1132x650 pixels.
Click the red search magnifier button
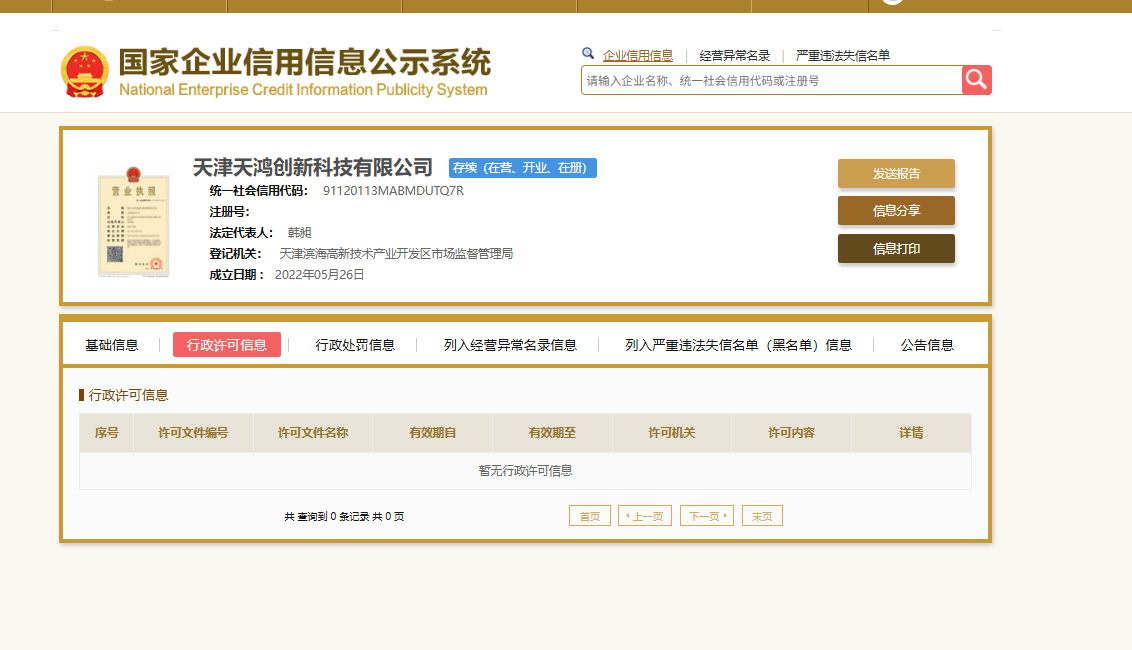pos(976,80)
